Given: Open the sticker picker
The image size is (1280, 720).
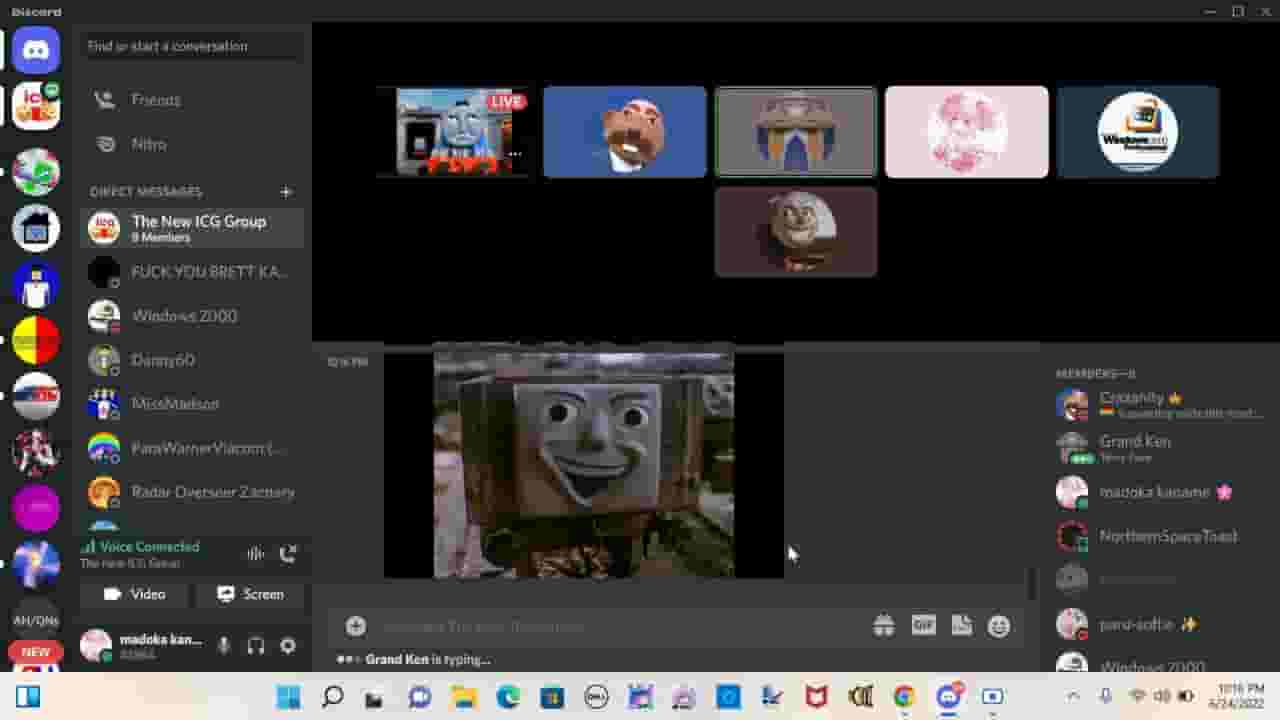Looking at the screenshot, I should 961,626.
